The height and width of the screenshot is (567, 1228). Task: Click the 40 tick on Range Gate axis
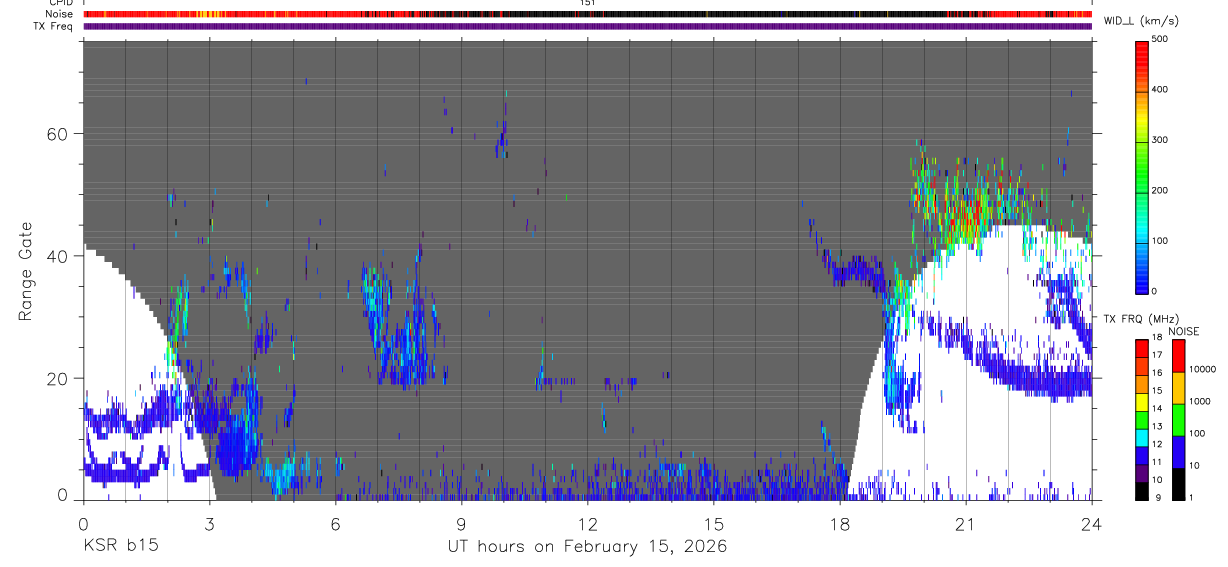click(59, 256)
